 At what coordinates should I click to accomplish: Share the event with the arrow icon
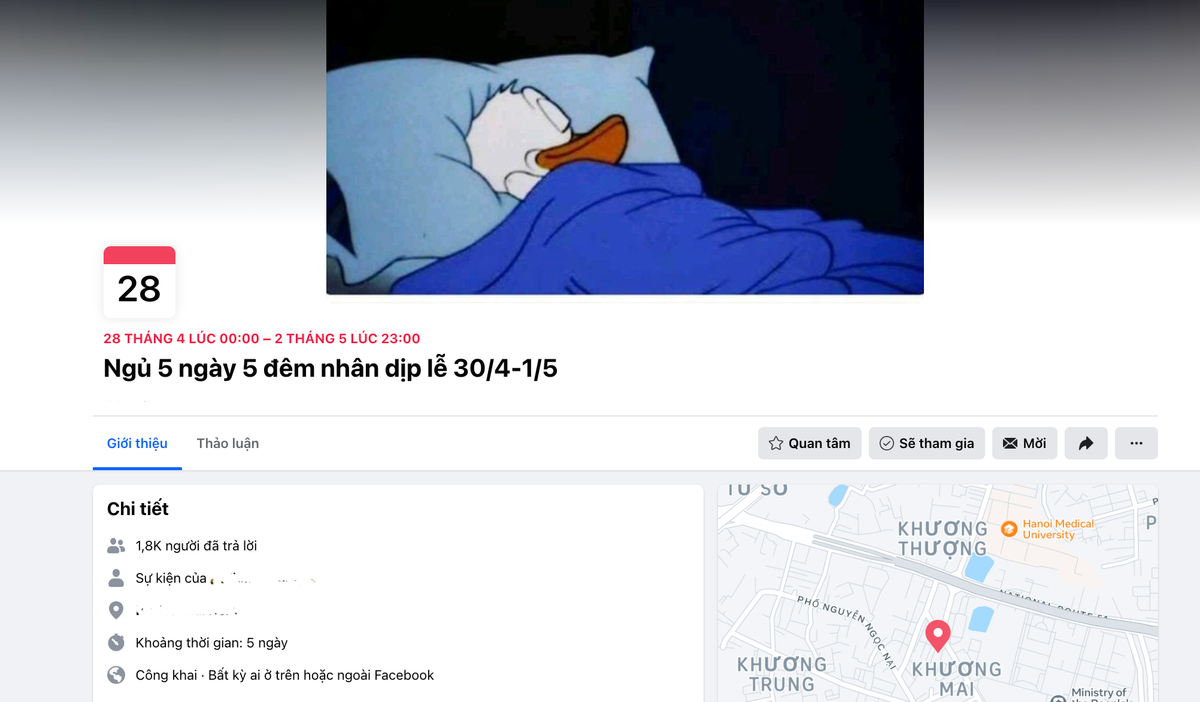(1086, 443)
